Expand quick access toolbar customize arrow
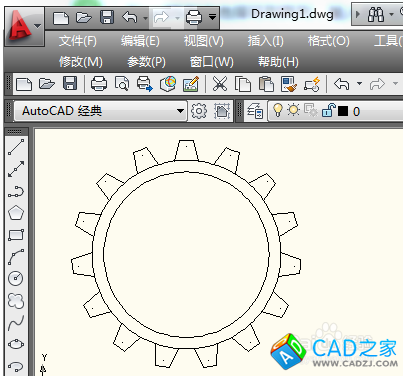 point(212,16)
